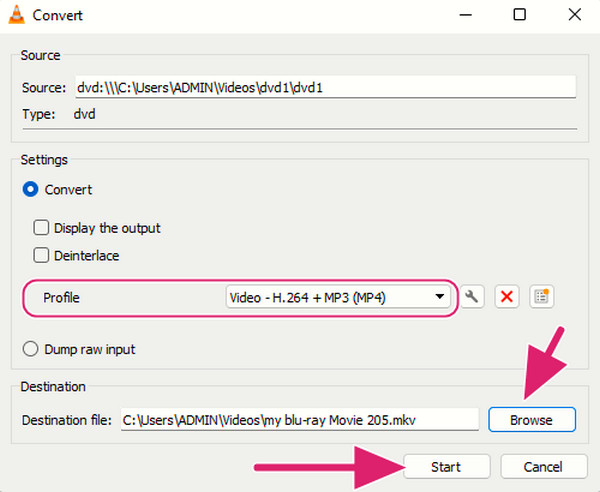Click Start to begin conversion
Viewport: 600px width, 492px height.
pyautogui.click(x=447, y=466)
